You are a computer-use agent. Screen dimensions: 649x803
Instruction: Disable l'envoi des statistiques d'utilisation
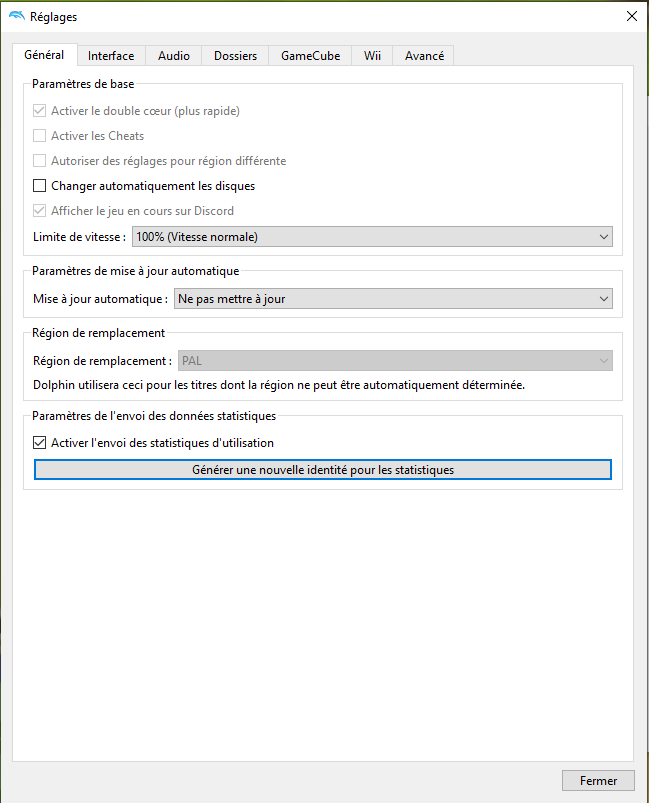pos(40,443)
